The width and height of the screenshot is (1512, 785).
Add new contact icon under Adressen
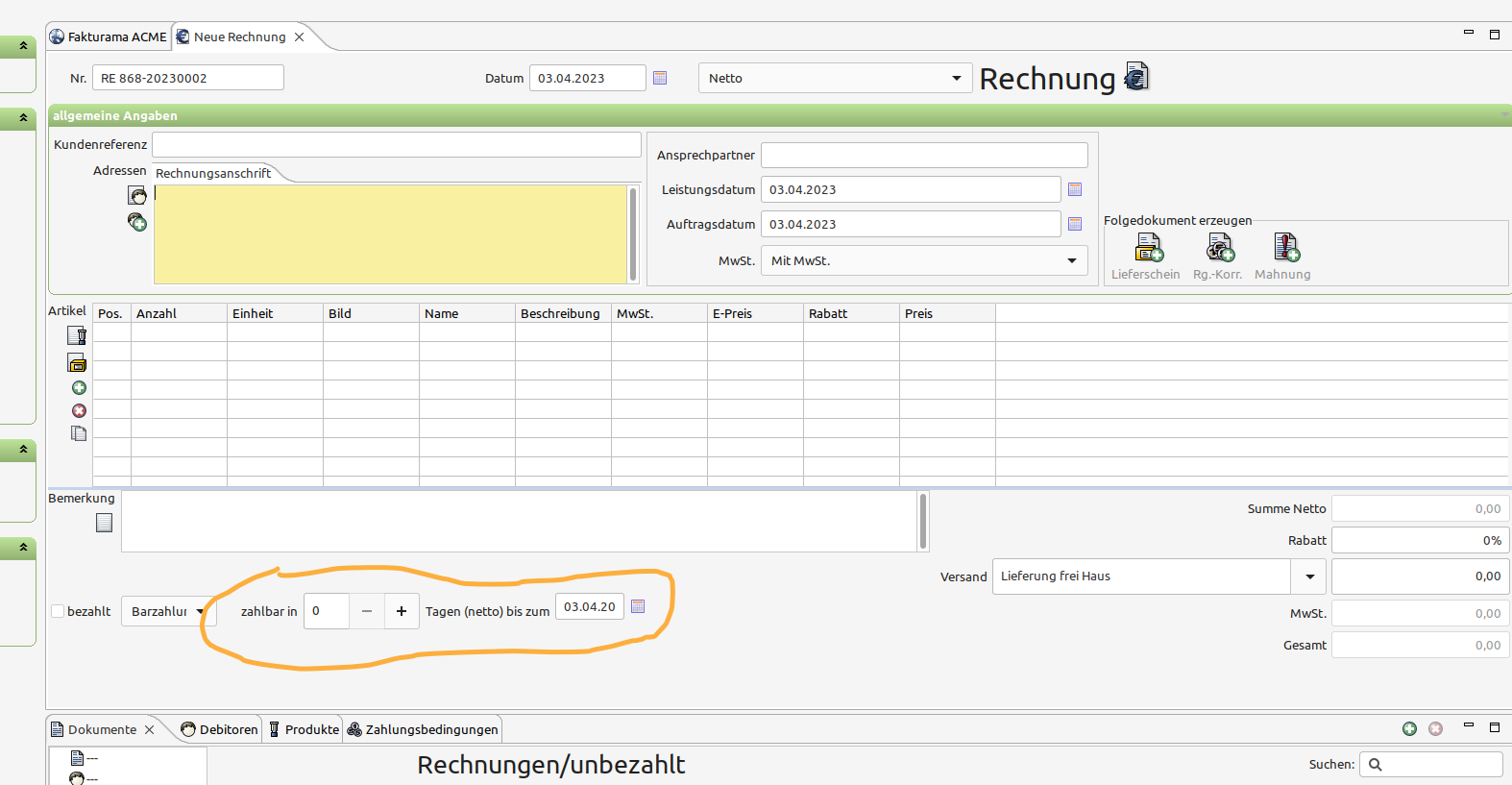pos(137,222)
